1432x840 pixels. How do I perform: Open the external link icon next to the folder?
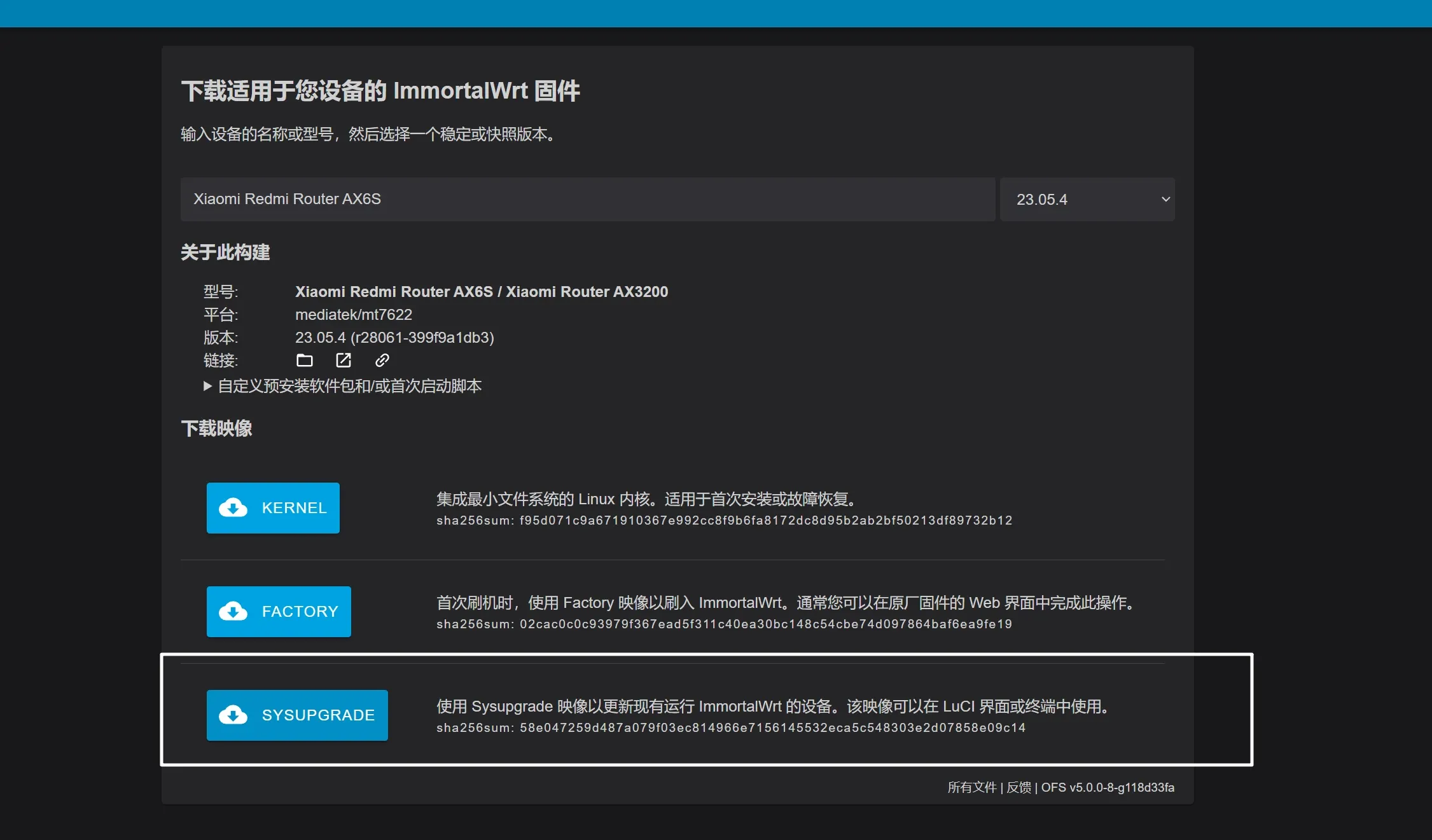344,361
